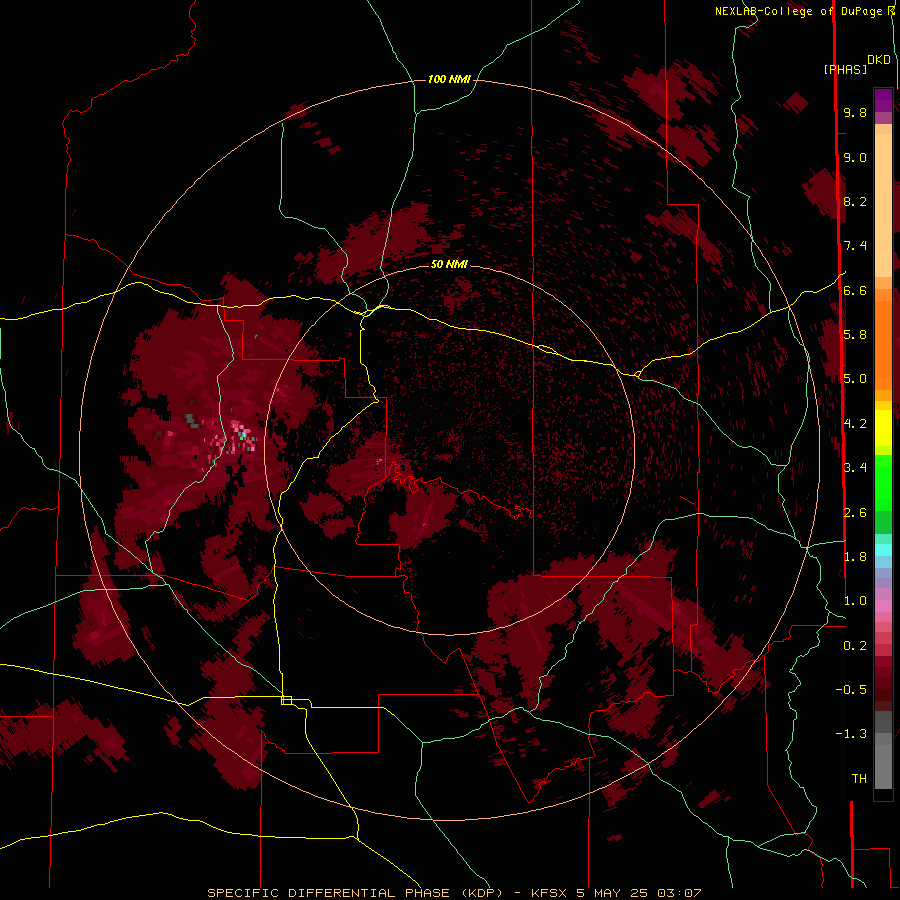
Task: Select the 1.0 scale value
Action: (x=855, y=601)
